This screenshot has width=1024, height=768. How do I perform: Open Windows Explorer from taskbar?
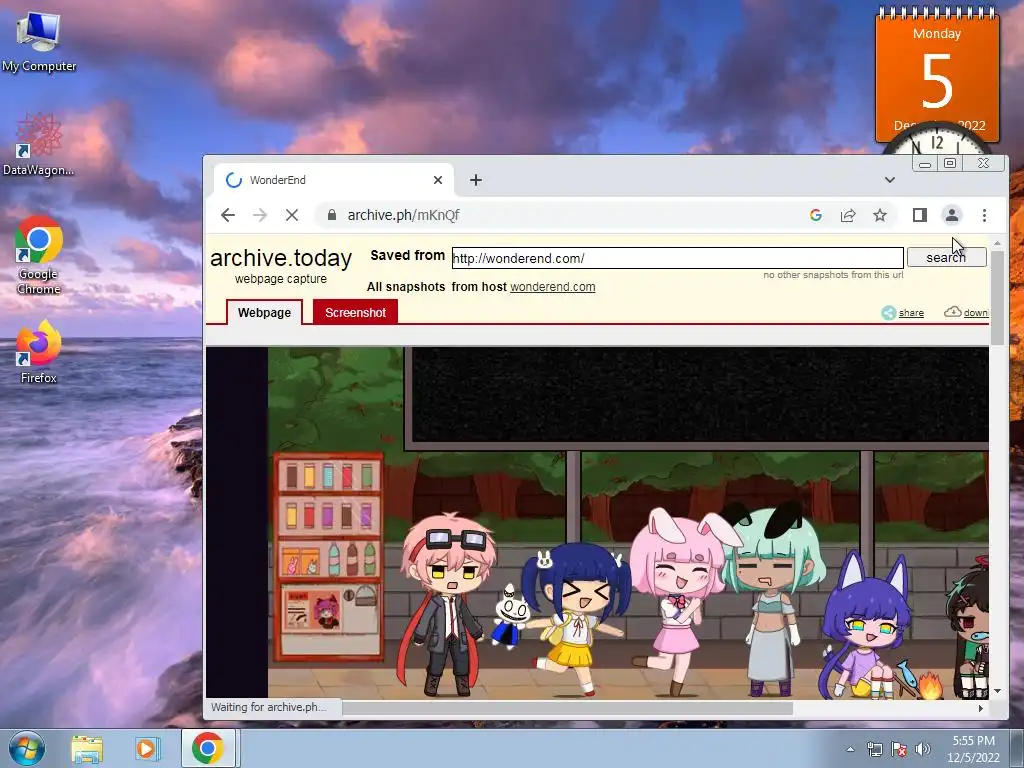87,748
